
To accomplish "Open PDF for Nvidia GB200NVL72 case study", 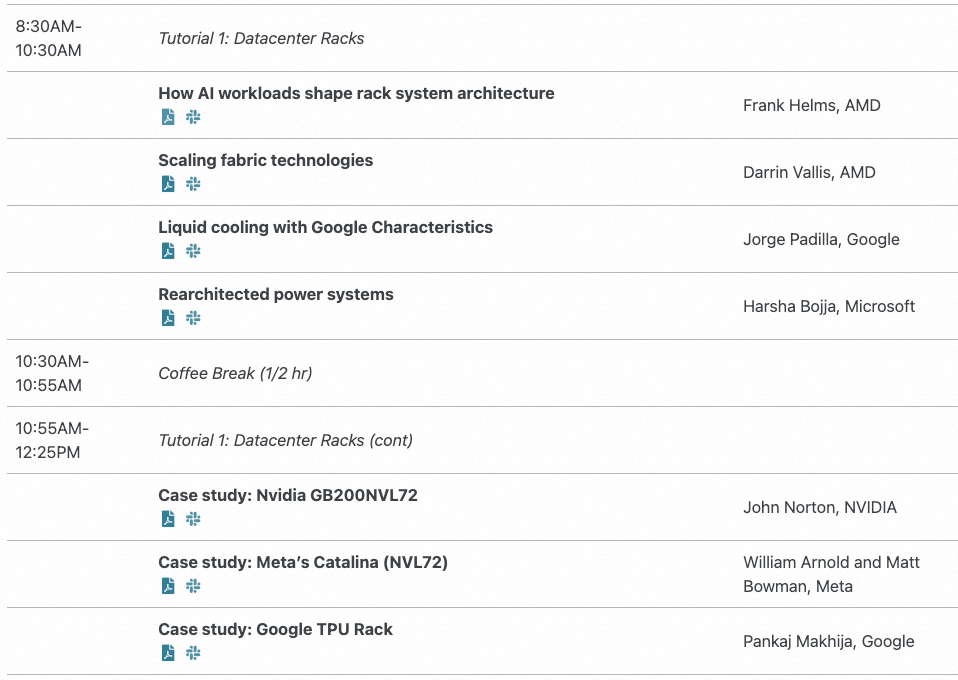I will click(168, 519).
